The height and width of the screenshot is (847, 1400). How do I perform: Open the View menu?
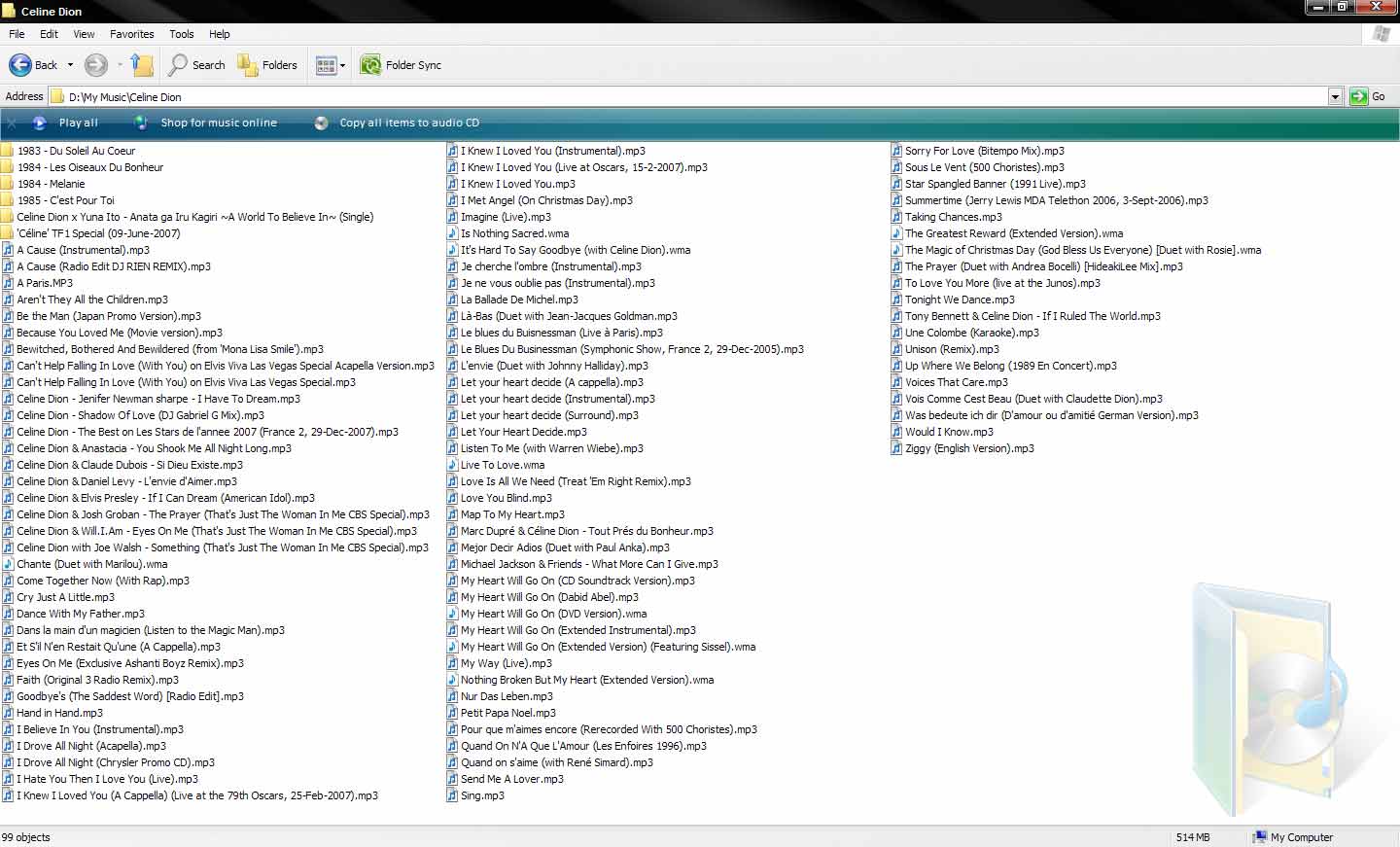pos(85,34)
